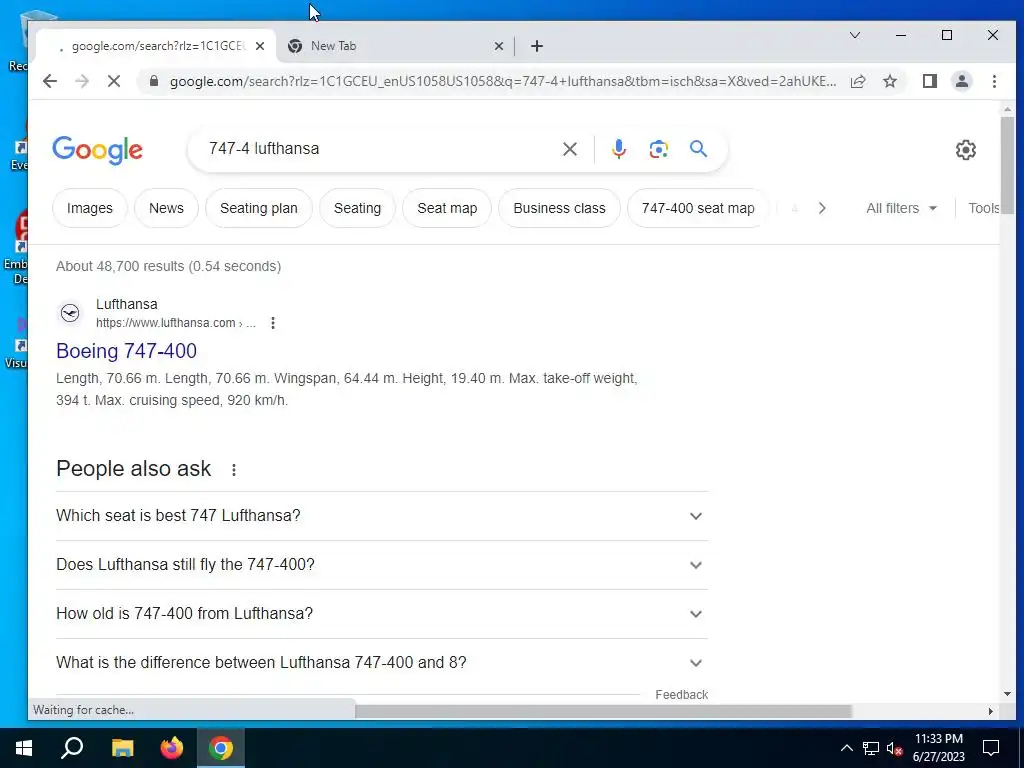Open Chrome's three-dot menu
Screen dimensions: 1024x768
pyautogui.click(x=994, y=81)
